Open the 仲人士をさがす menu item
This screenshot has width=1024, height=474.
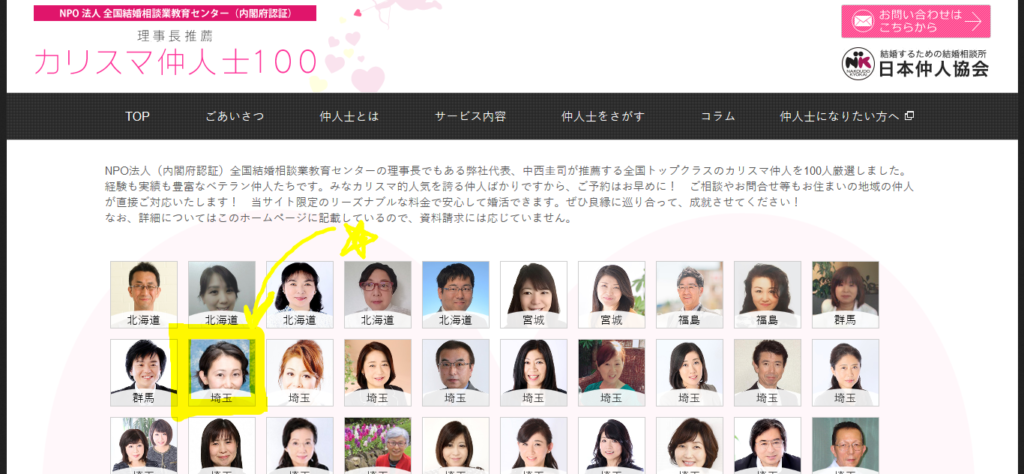(x=603, y=116)
